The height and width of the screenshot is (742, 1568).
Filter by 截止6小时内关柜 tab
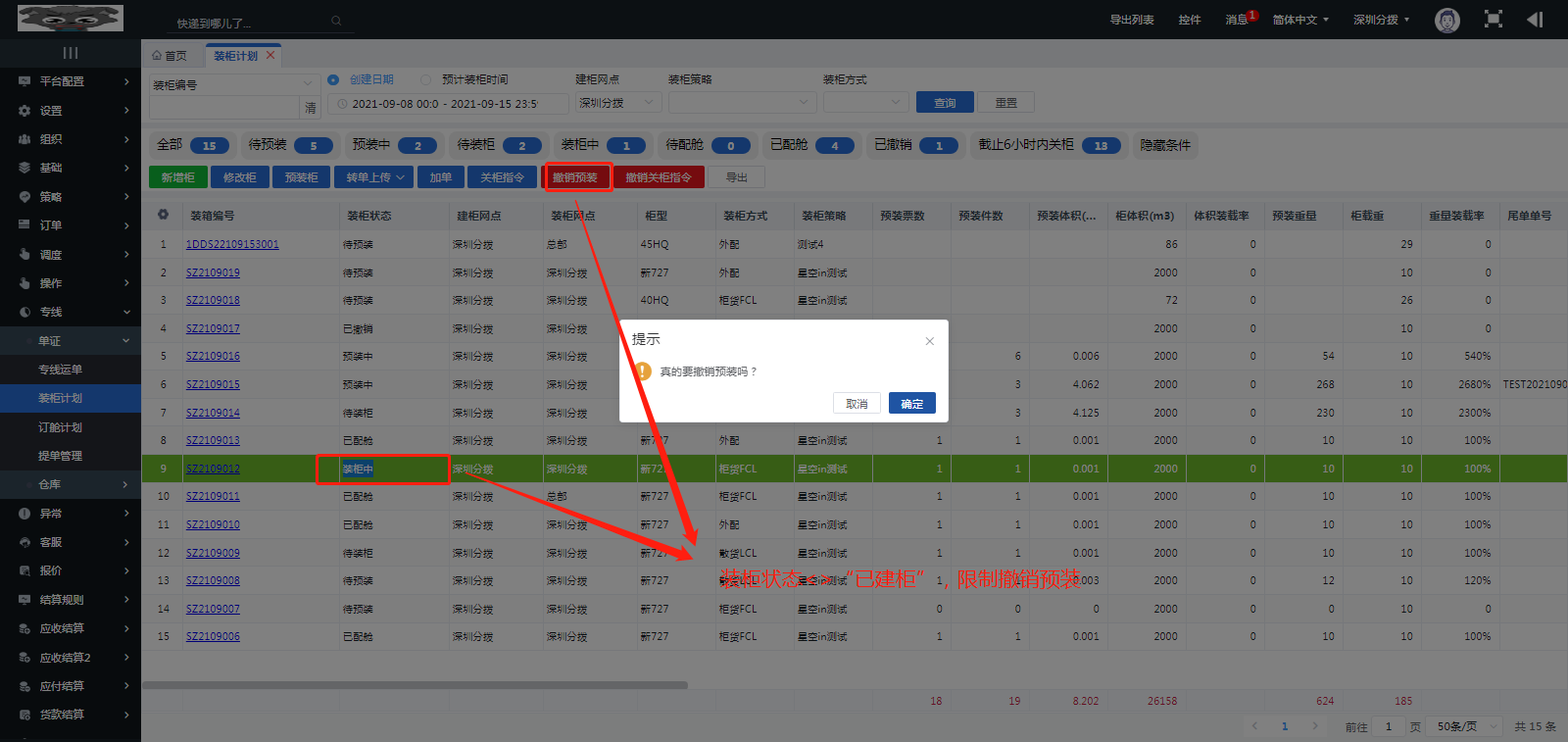pyautogui.click(x=1050, y=145)
